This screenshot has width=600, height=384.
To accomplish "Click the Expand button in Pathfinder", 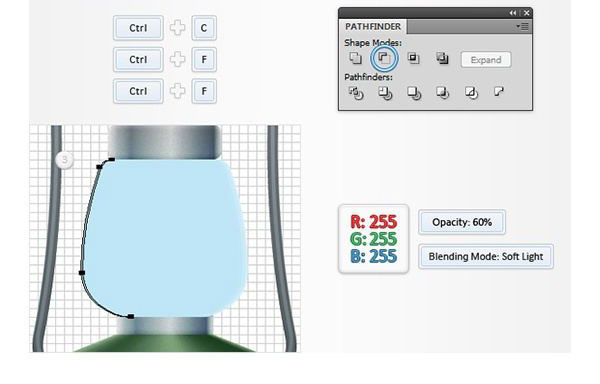I will coord(486,60).
